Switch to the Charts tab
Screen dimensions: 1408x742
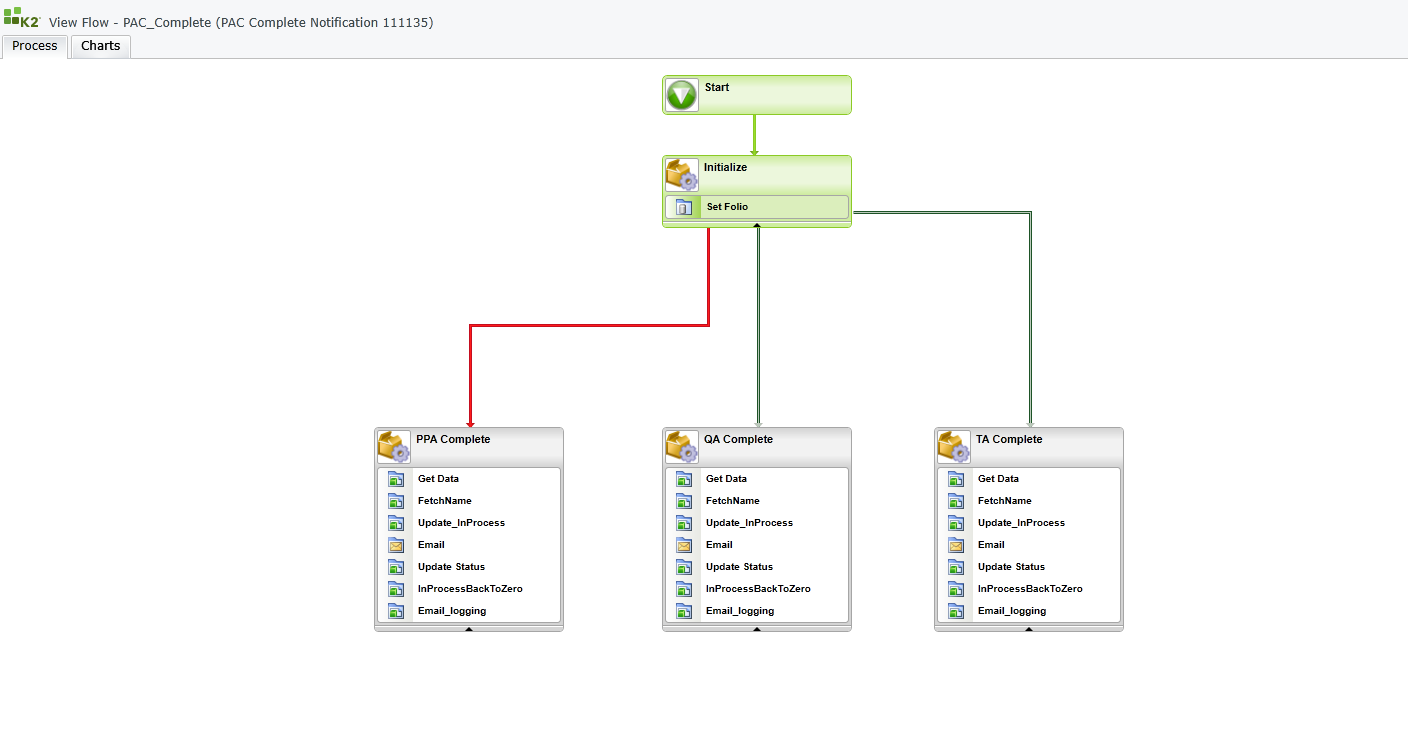[100, 46]
